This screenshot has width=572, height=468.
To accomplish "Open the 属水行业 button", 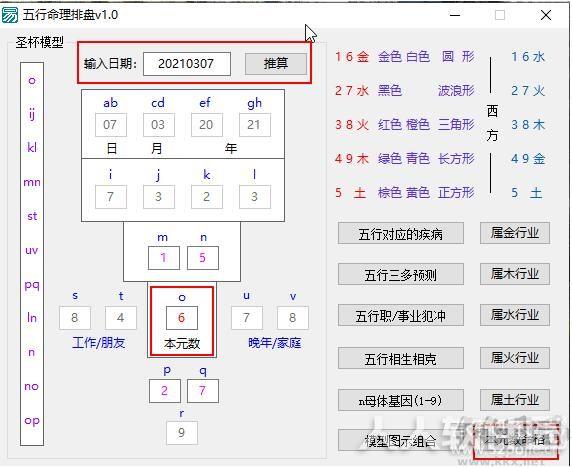I will pos(515,315).
